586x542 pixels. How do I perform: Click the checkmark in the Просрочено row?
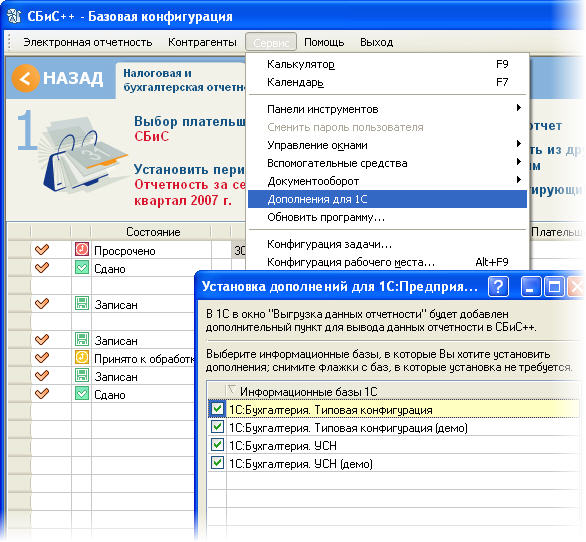pyautogui.click(x=42, y=249)
